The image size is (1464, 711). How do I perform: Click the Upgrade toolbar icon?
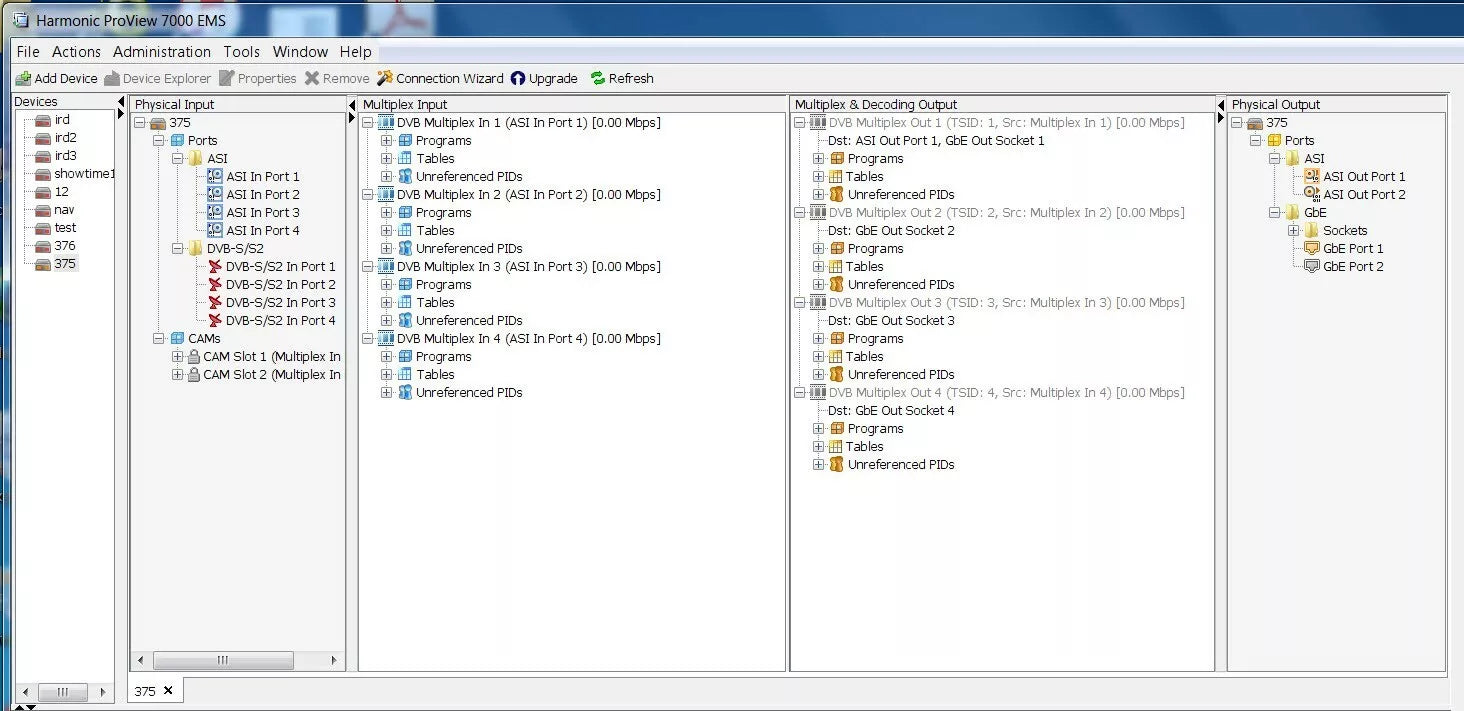[517, 78]
